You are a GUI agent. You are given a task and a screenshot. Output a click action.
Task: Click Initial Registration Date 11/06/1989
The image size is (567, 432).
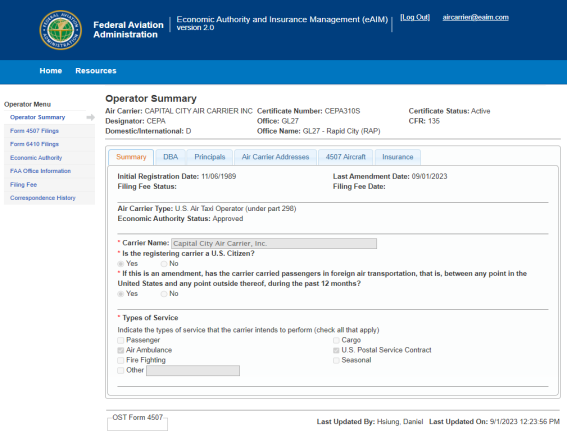177,176
